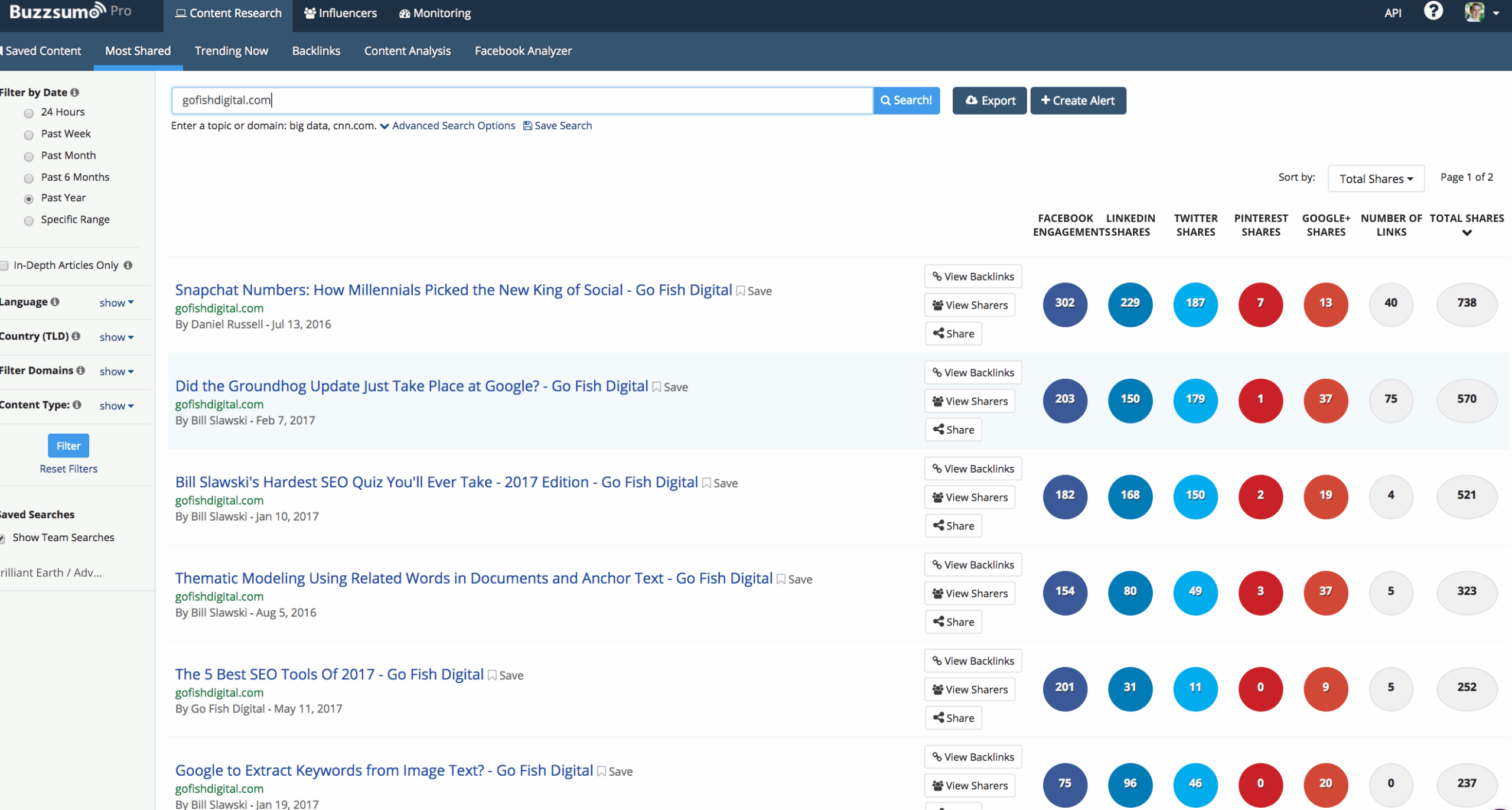Click Google+ shares bubble 19 for SEO Quiz
The height and width of the screenshot is (810, 1512).
click(1326, 496)
